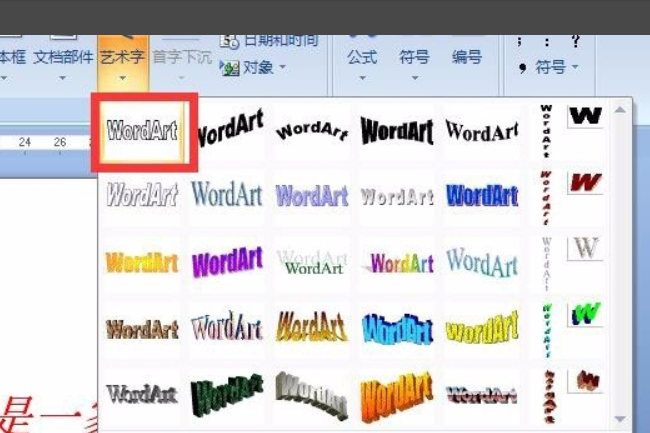Insert the semicolon special symbol

[x=520, y=41]
